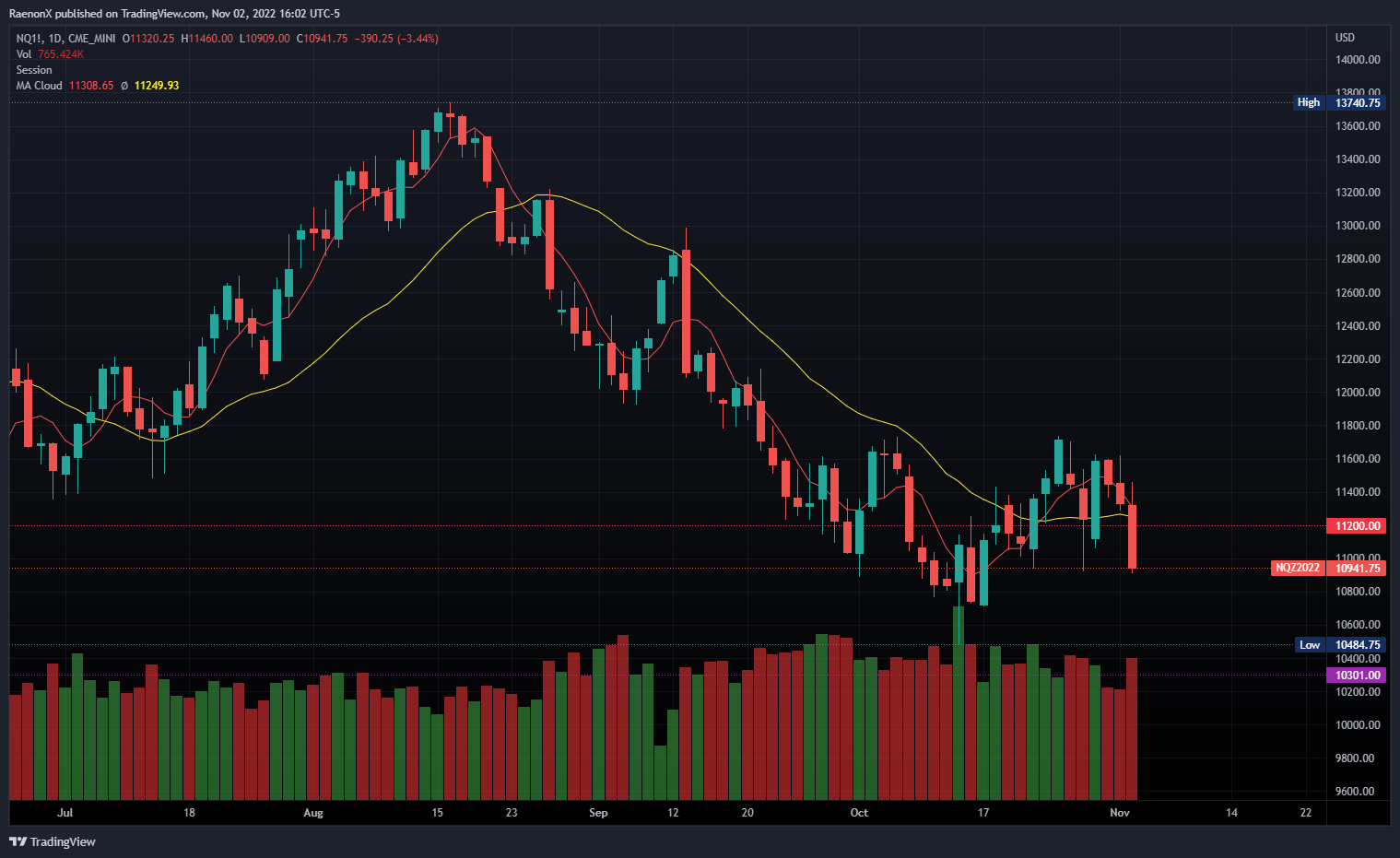
Task: Click the Aug label on time axis
Action: (x=313, y=813)
